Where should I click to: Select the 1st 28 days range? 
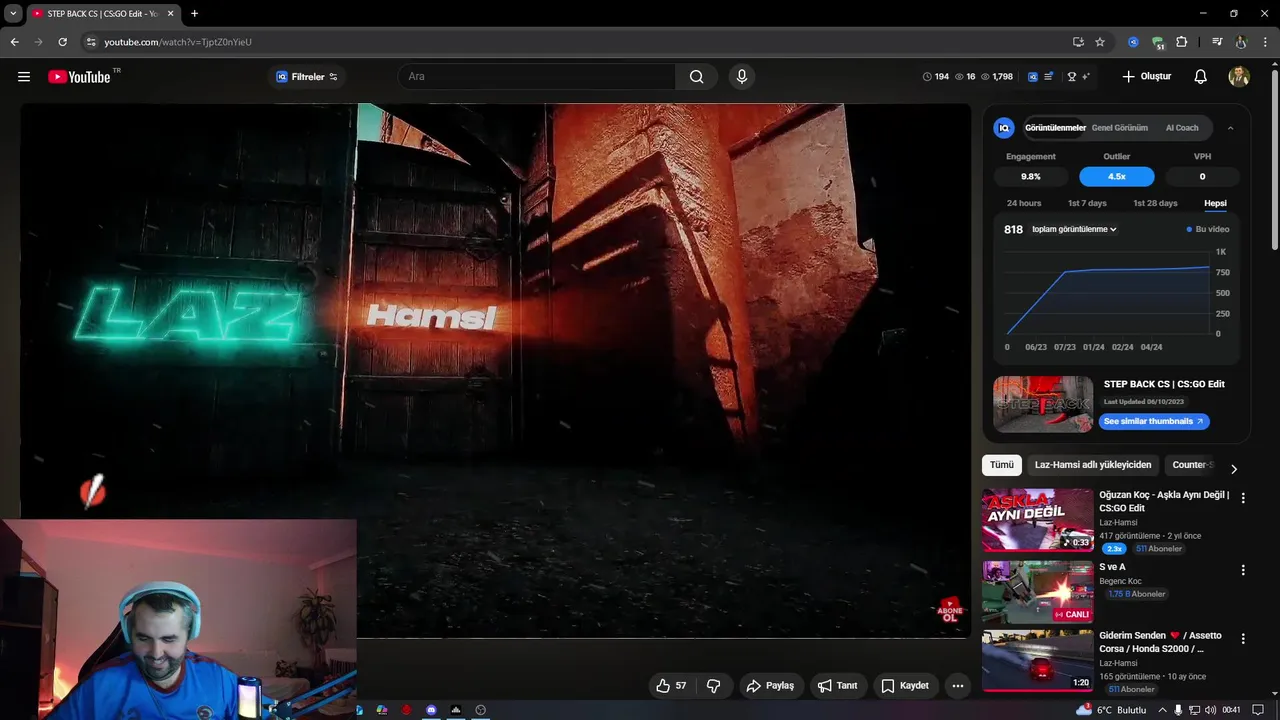(1155, 203)
